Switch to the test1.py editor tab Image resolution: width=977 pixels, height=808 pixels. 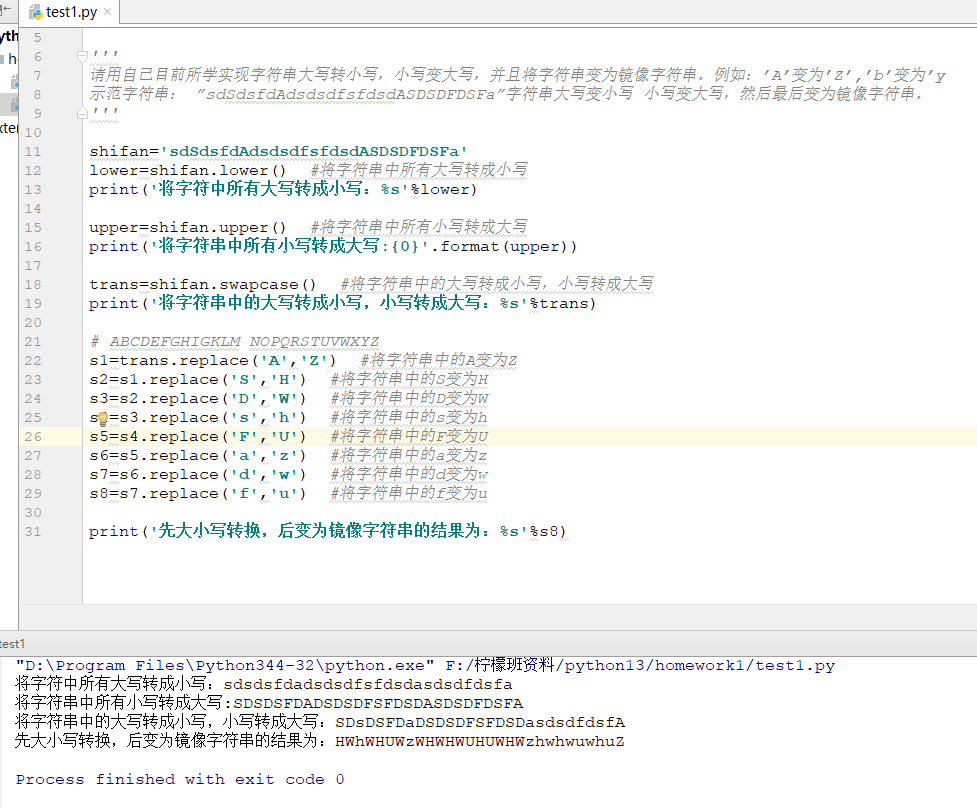tap(71, 13)
